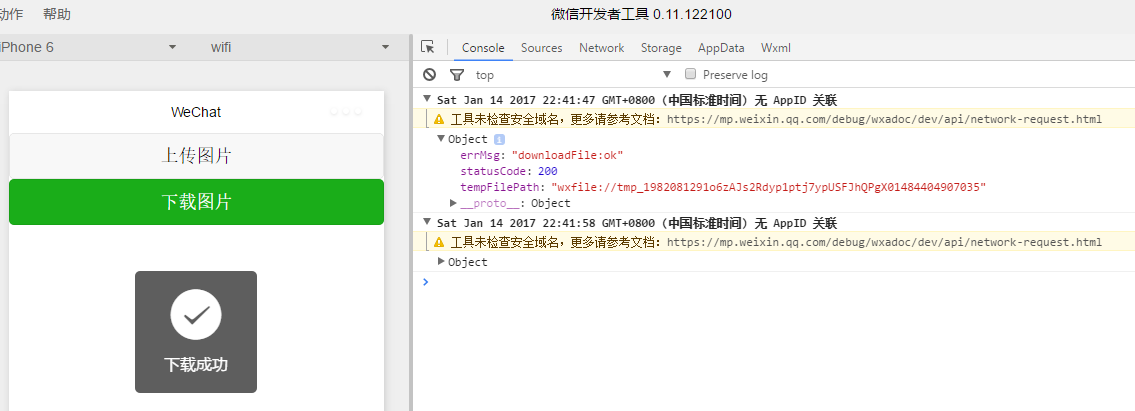Collapse the expanded Object in console
This screenshot has width=1135, height=411.
coord(442,139)
